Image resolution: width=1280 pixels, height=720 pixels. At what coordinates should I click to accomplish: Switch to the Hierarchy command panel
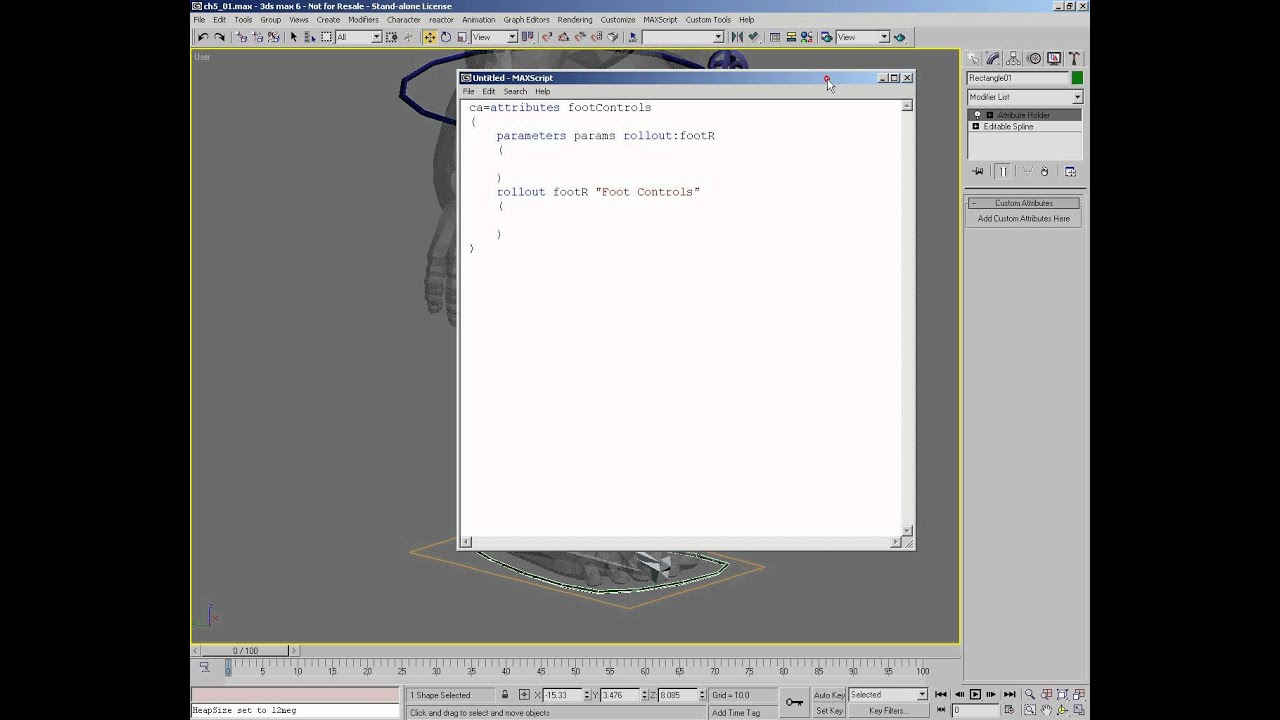coord(1014,59)
